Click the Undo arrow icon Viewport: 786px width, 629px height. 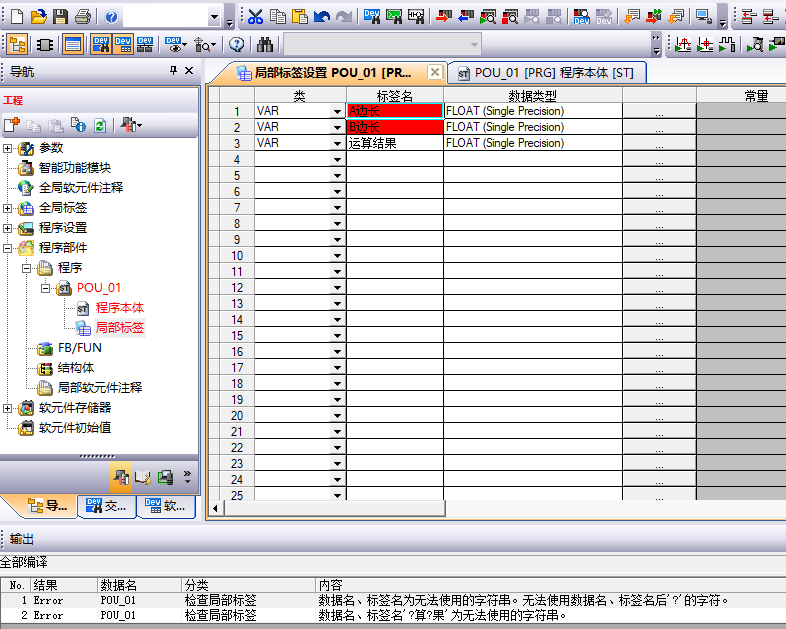321,17
